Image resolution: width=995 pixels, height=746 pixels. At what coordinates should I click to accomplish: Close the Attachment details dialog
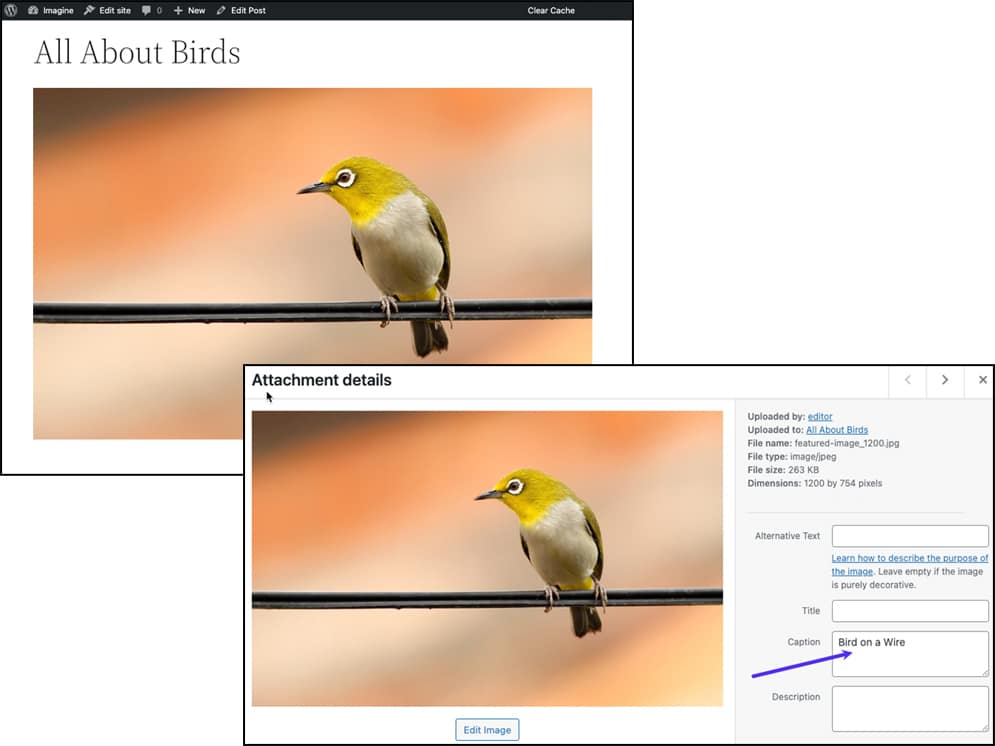point(982,380)
